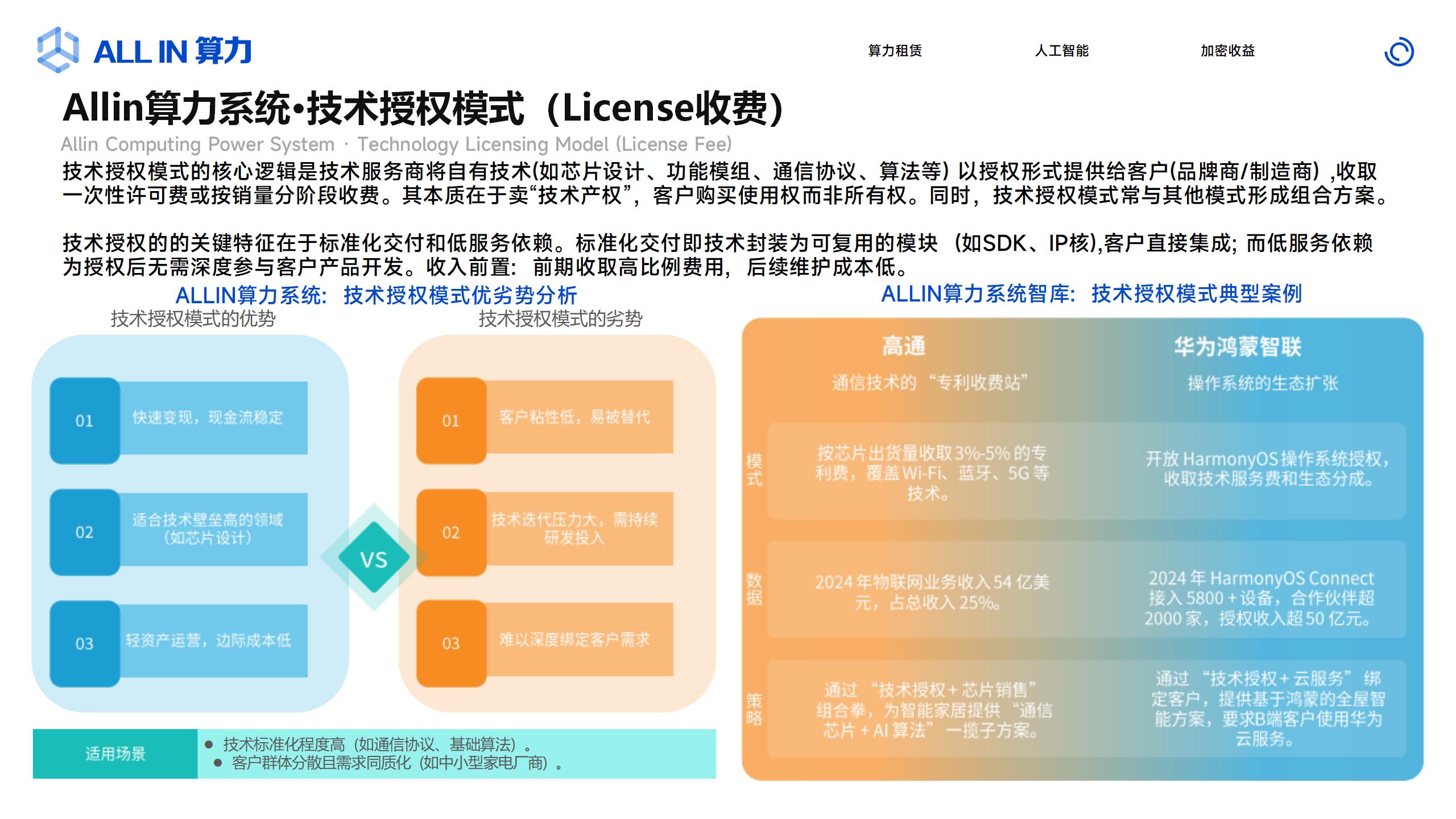Click the ALLIN算力系统智库 典型案例 heading

[x=1091, y=294]
